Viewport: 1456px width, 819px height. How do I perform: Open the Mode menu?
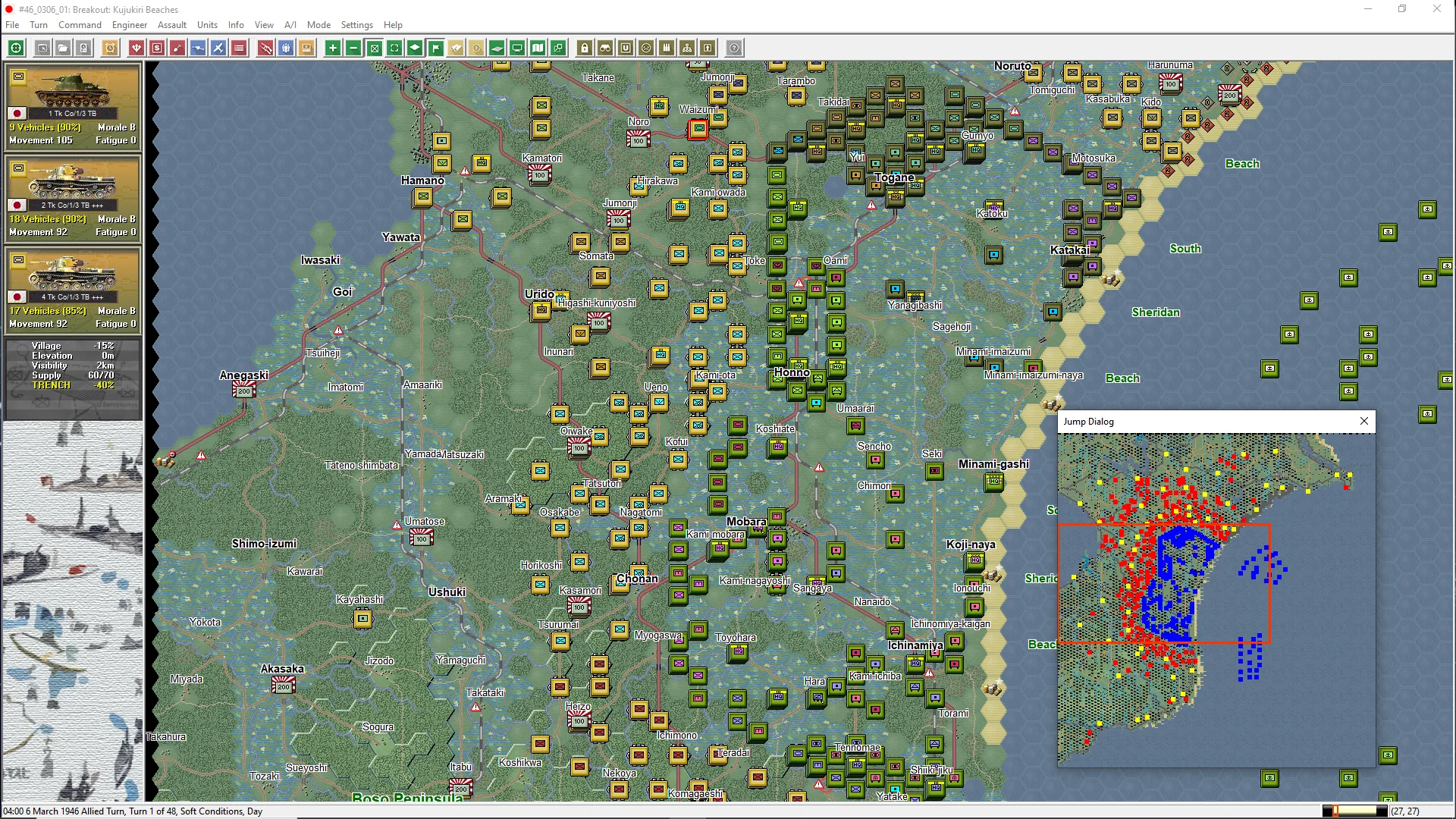pos(318,25)
